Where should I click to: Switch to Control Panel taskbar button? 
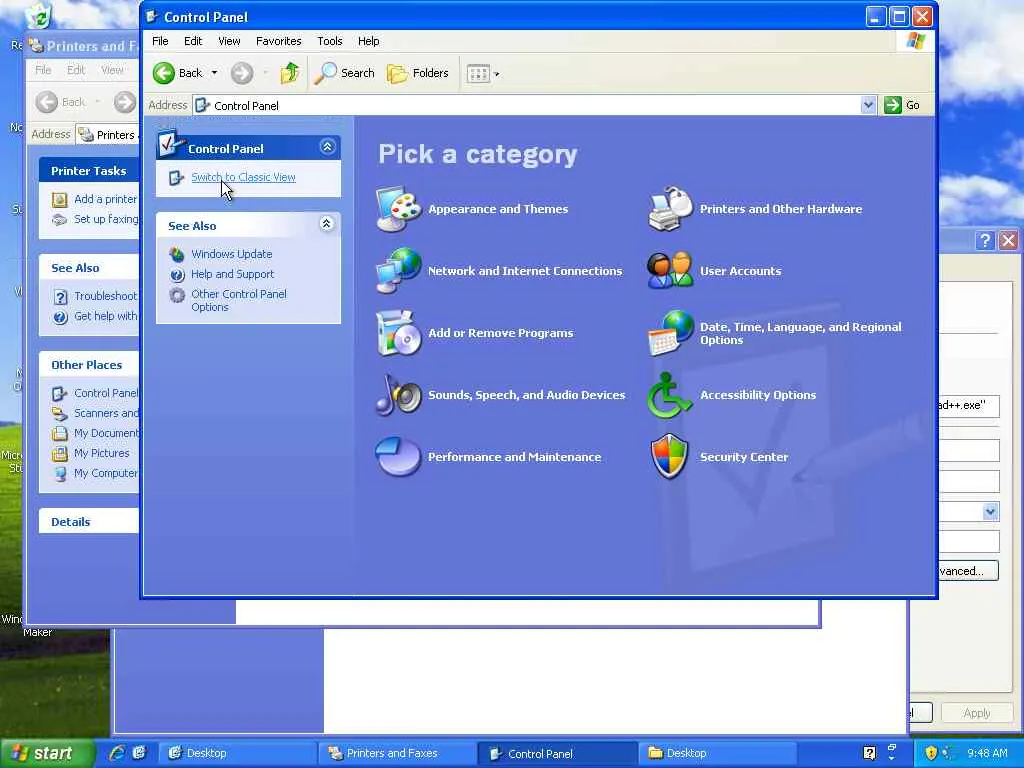557,753
